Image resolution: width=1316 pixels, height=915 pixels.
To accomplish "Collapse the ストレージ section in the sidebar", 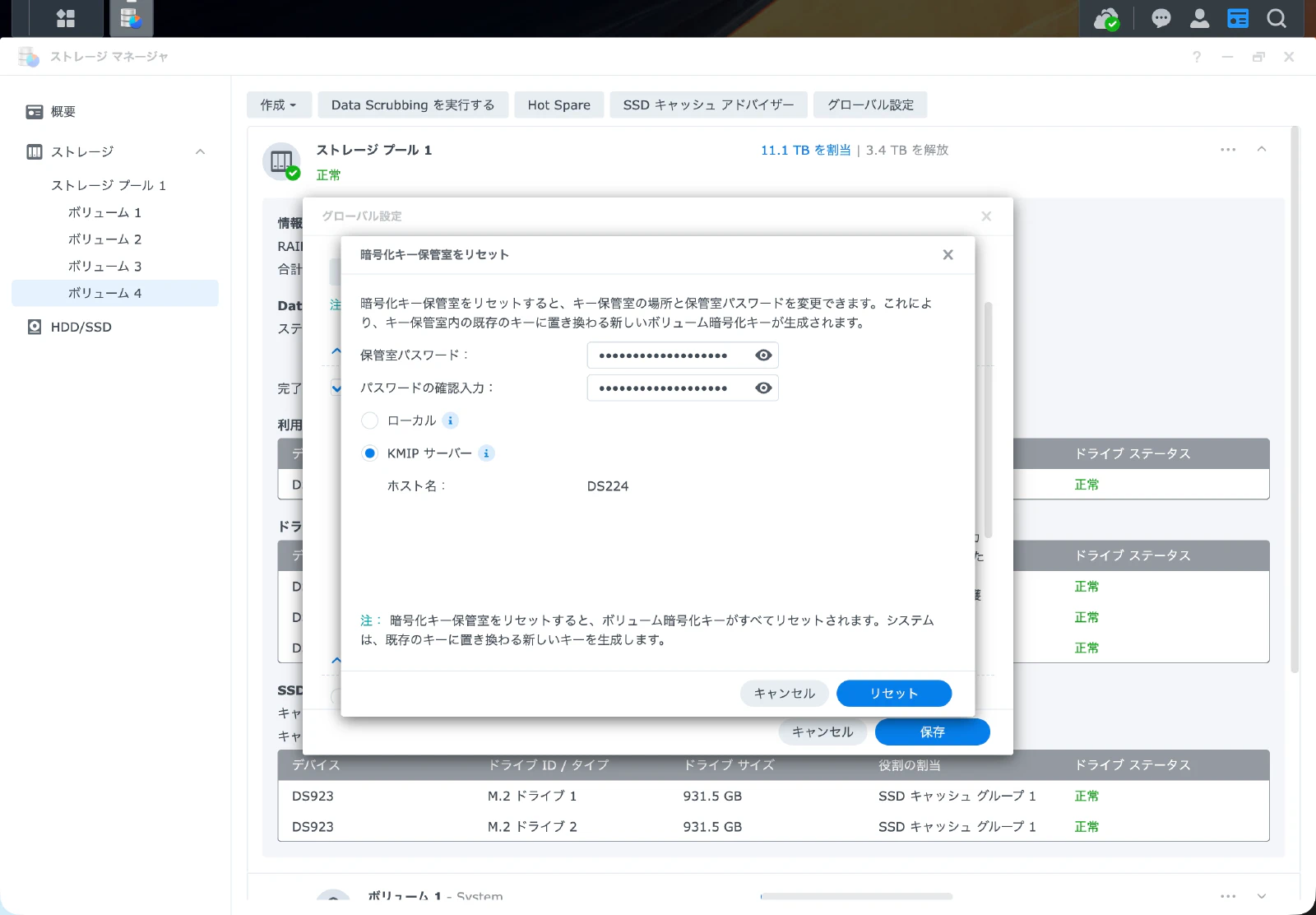I will 200,151.
